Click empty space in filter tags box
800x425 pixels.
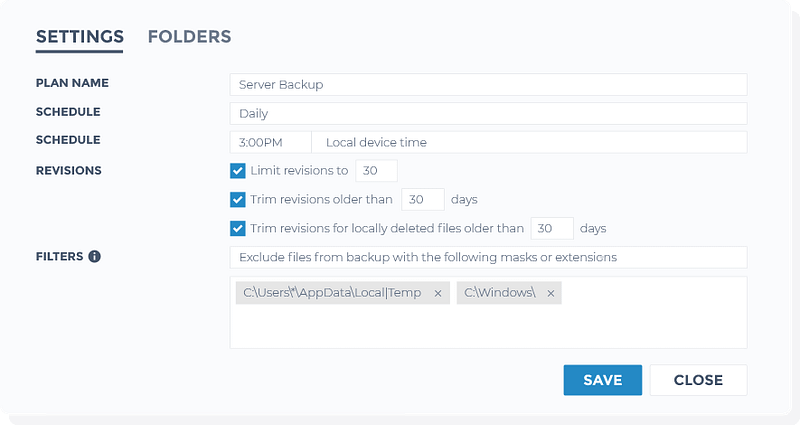488,328
